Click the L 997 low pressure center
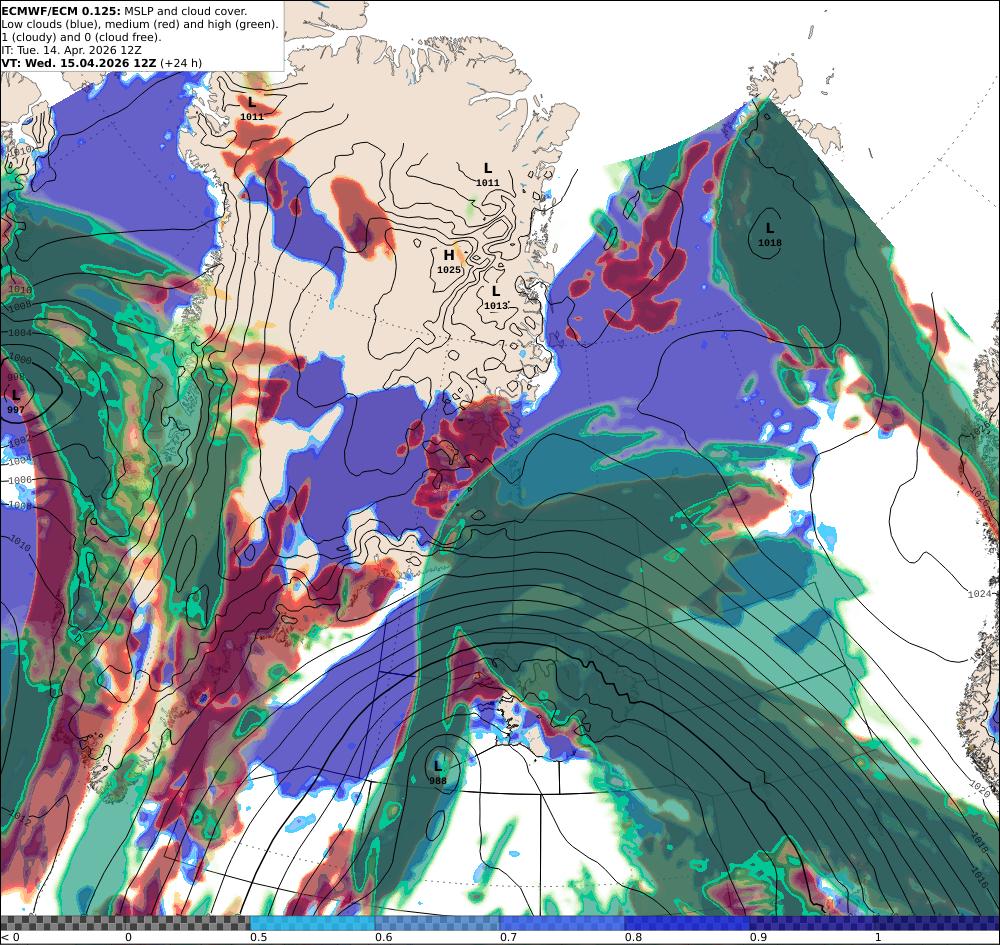Image resolution: width=1000 pixels, height=945 pixels. (x=15, y=402)
